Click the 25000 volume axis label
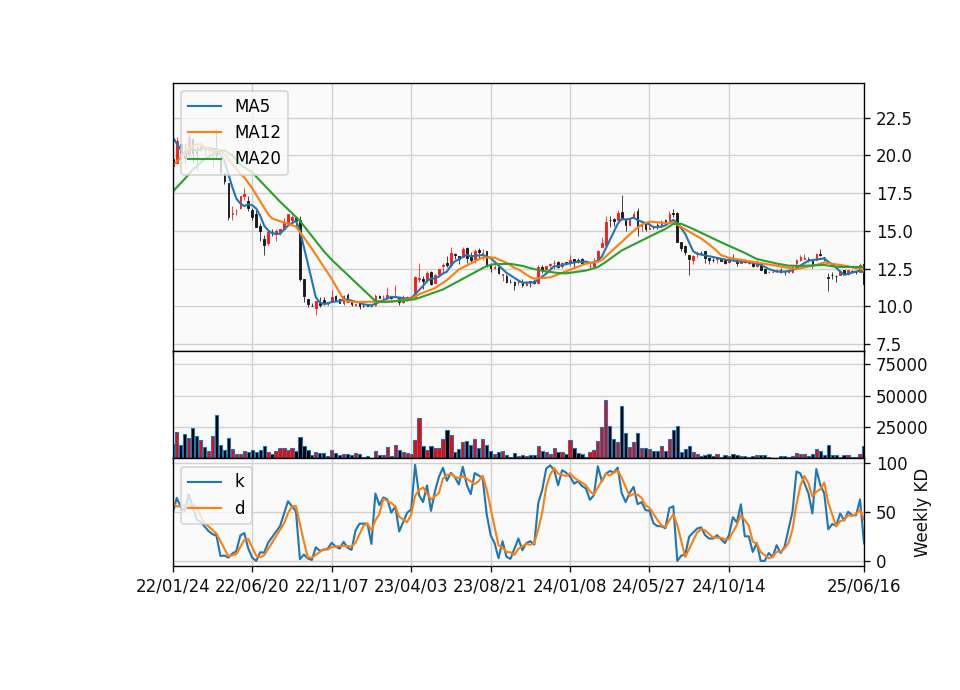Screen dimensions: 960x690 point(901,428)
